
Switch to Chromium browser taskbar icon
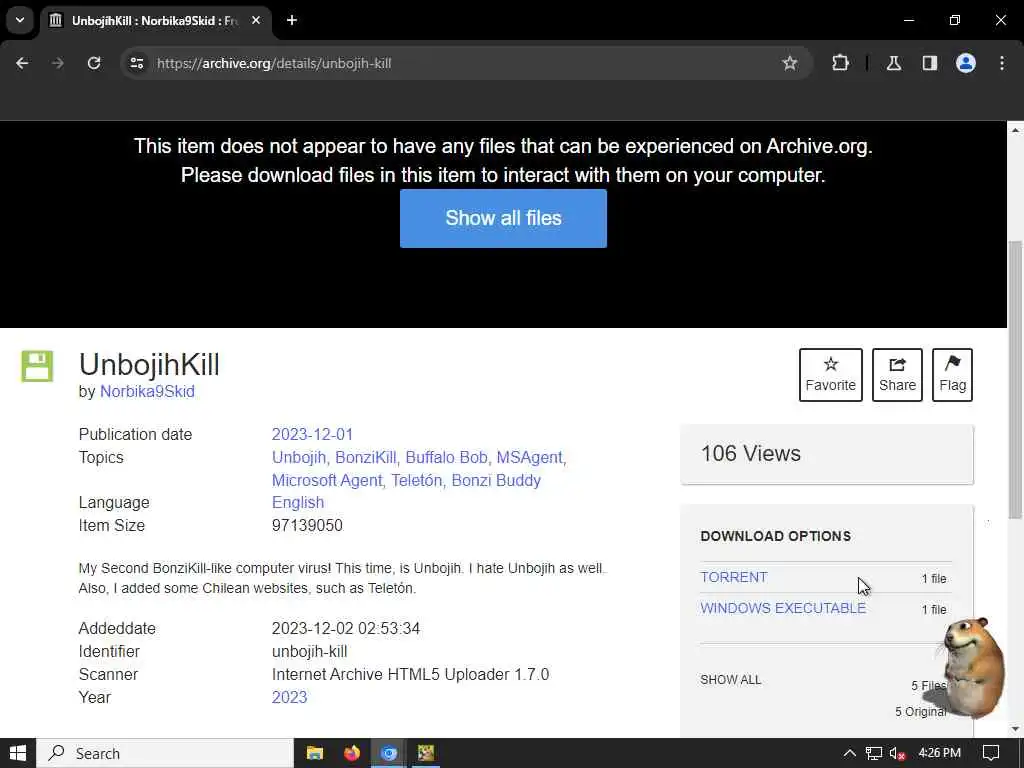tap(389, 753)
